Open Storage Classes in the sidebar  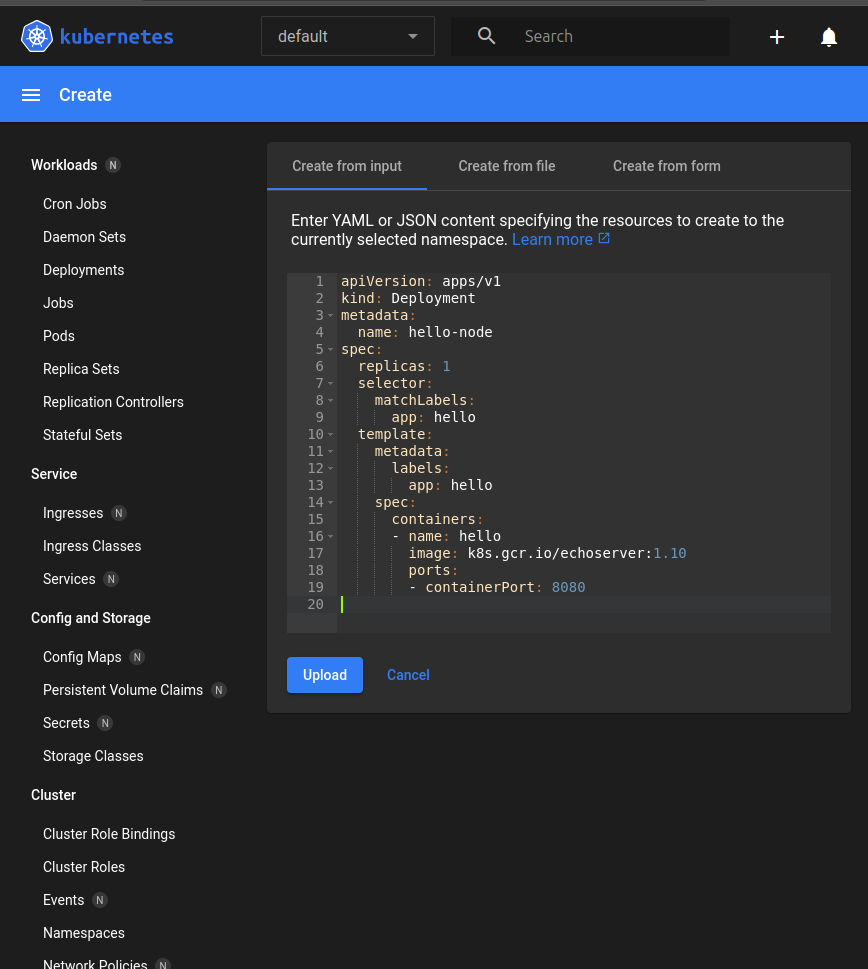point(93,756)
